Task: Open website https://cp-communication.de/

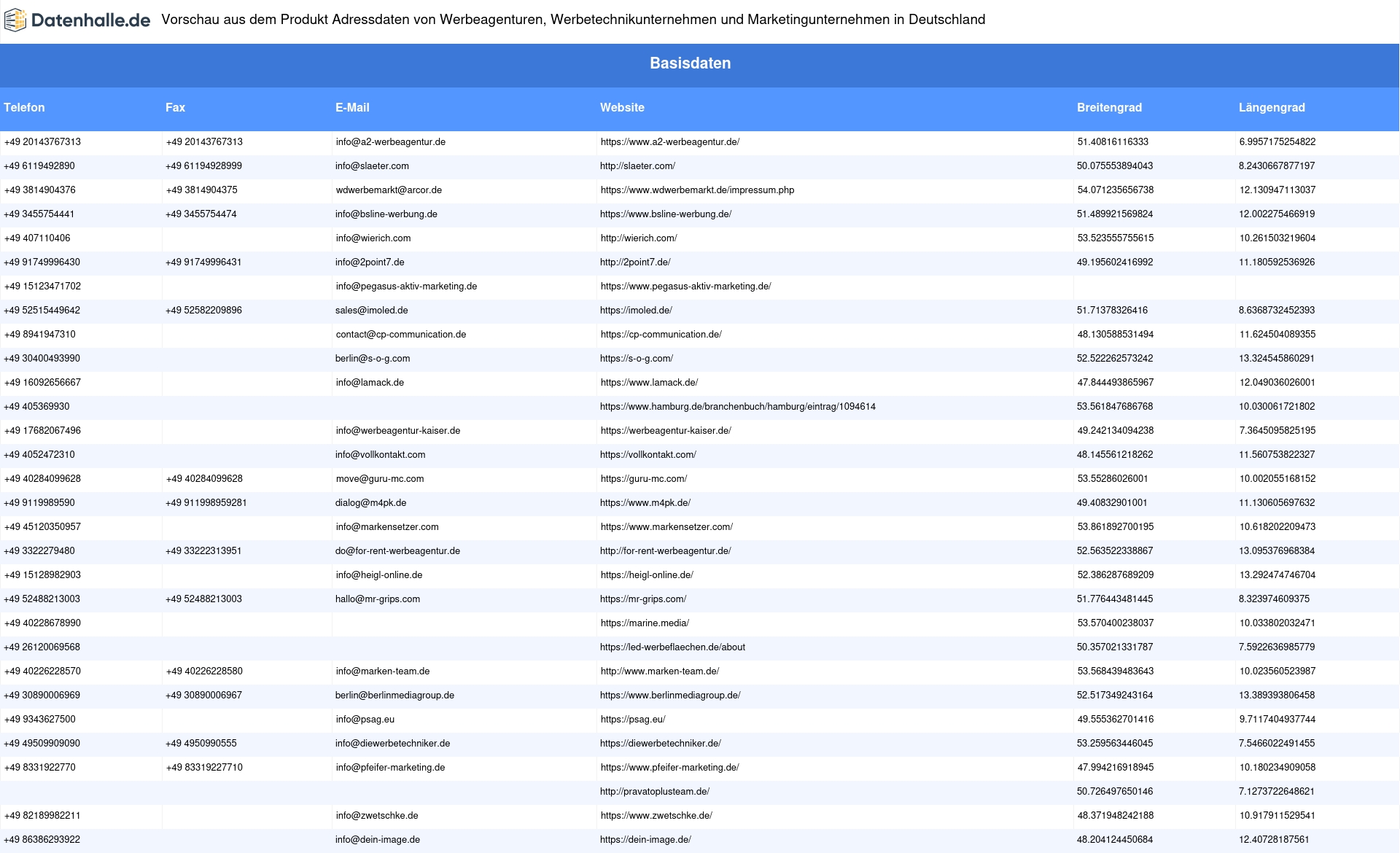Action: tap(661, 335)
